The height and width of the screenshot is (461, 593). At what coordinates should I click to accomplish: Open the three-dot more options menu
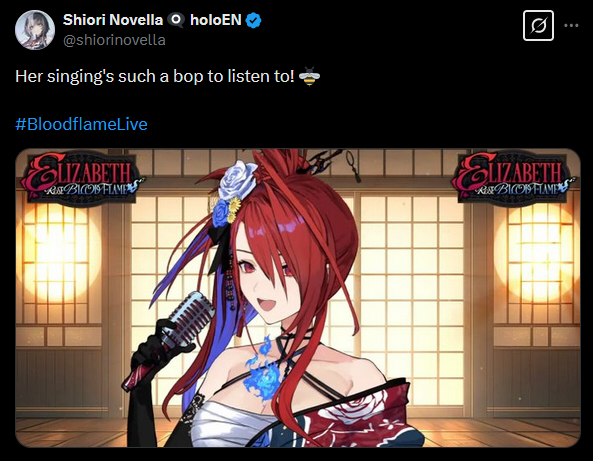tap(571, 26)
